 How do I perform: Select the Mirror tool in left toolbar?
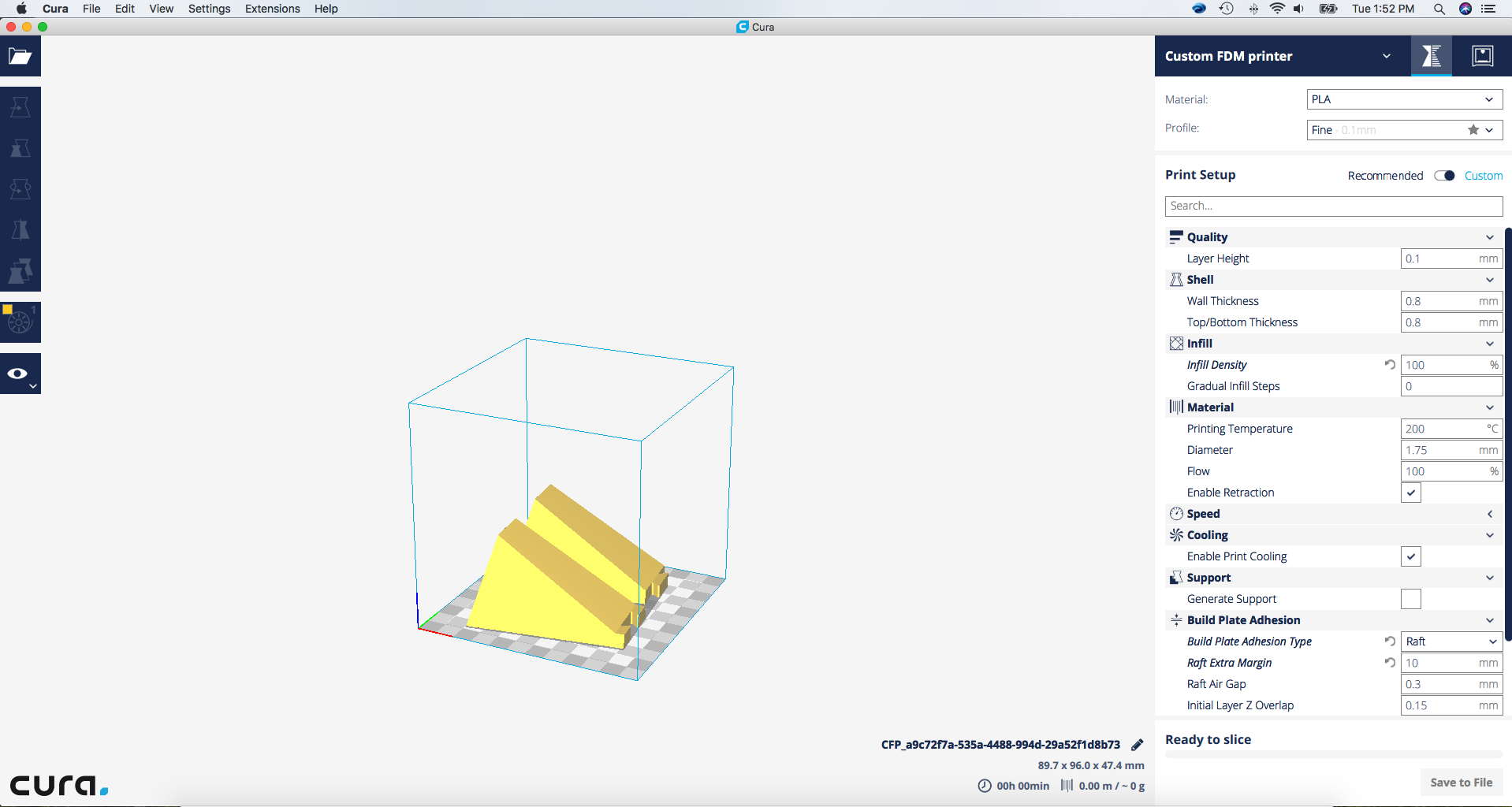pos(20,230)
